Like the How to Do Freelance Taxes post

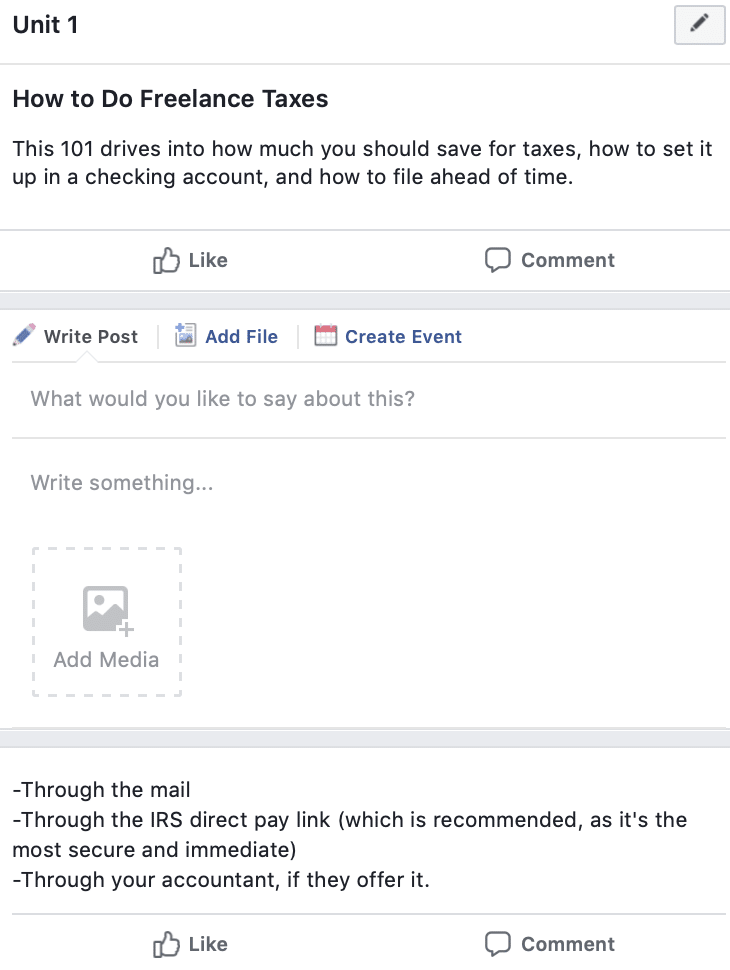coord(191,260)
